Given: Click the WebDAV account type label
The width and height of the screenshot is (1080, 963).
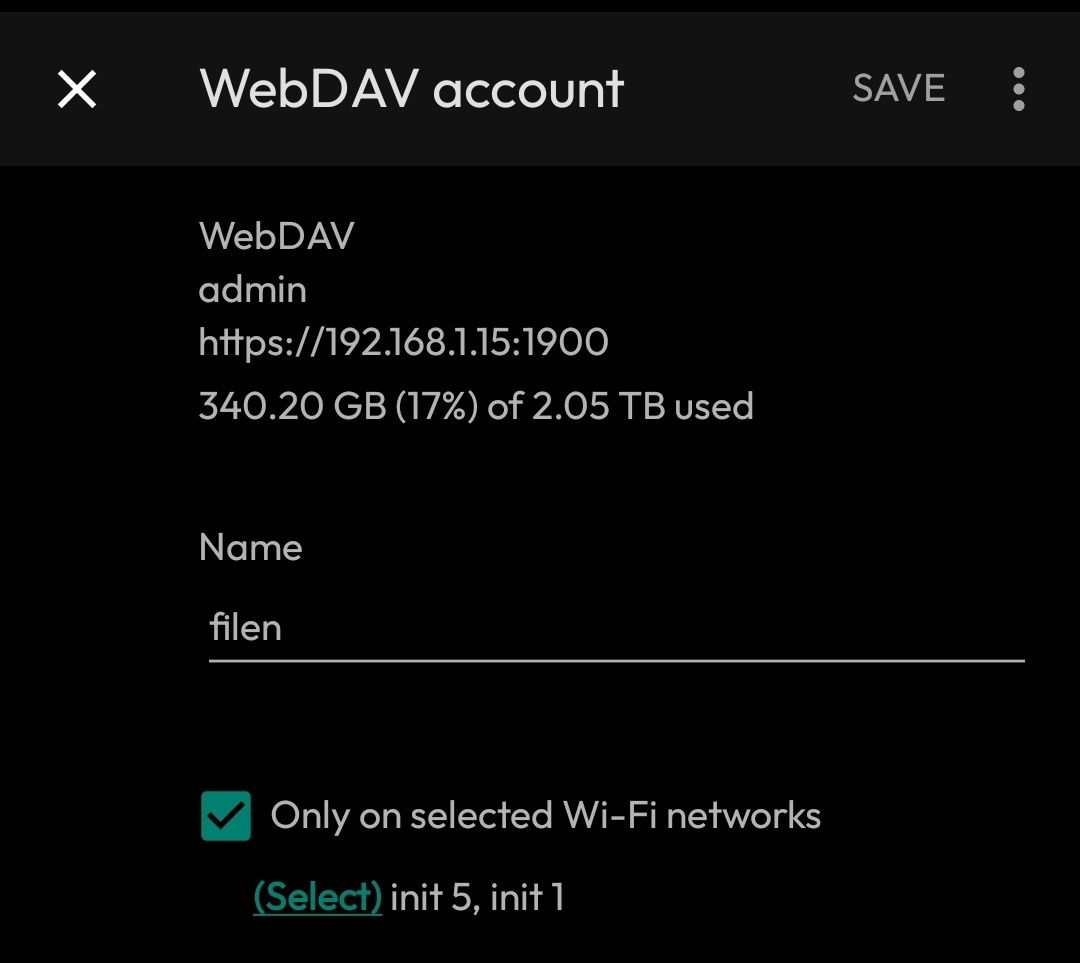Looking at the screenshot, I should (276, 236).
